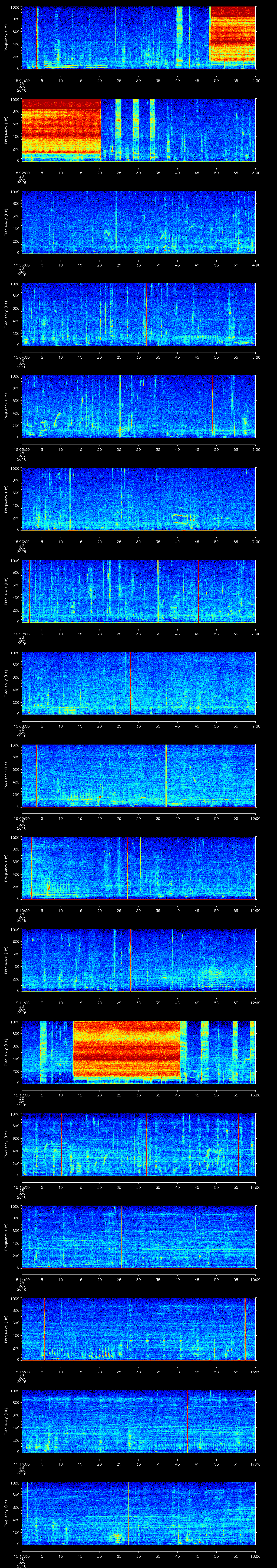277x1568 pixels.
Task: Open the spectrogram panel labeled 15:14:00
Action: tap(139, 1237)
